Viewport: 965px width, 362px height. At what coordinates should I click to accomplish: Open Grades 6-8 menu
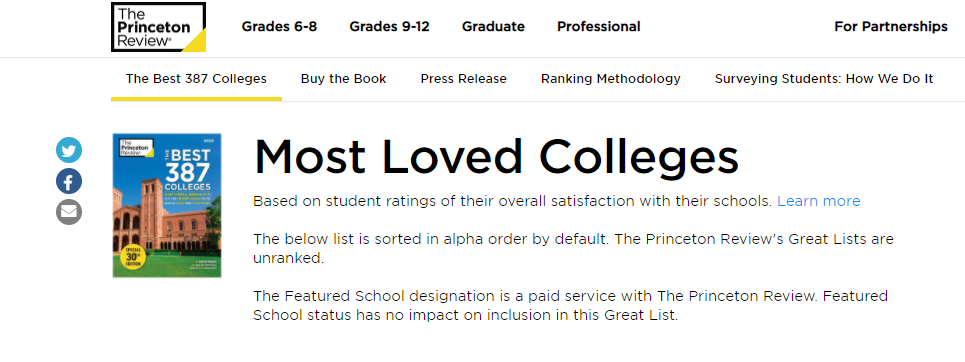point(279,26)
